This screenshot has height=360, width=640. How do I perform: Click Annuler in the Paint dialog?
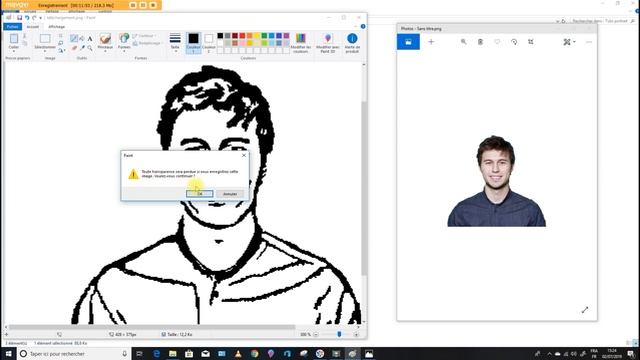coord(230,194)
